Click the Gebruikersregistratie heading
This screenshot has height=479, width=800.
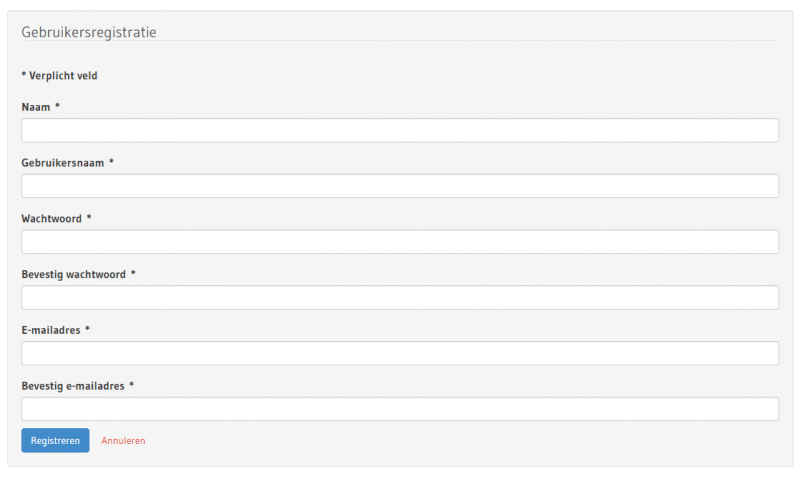pyautogui.click(x=89, y=32)
